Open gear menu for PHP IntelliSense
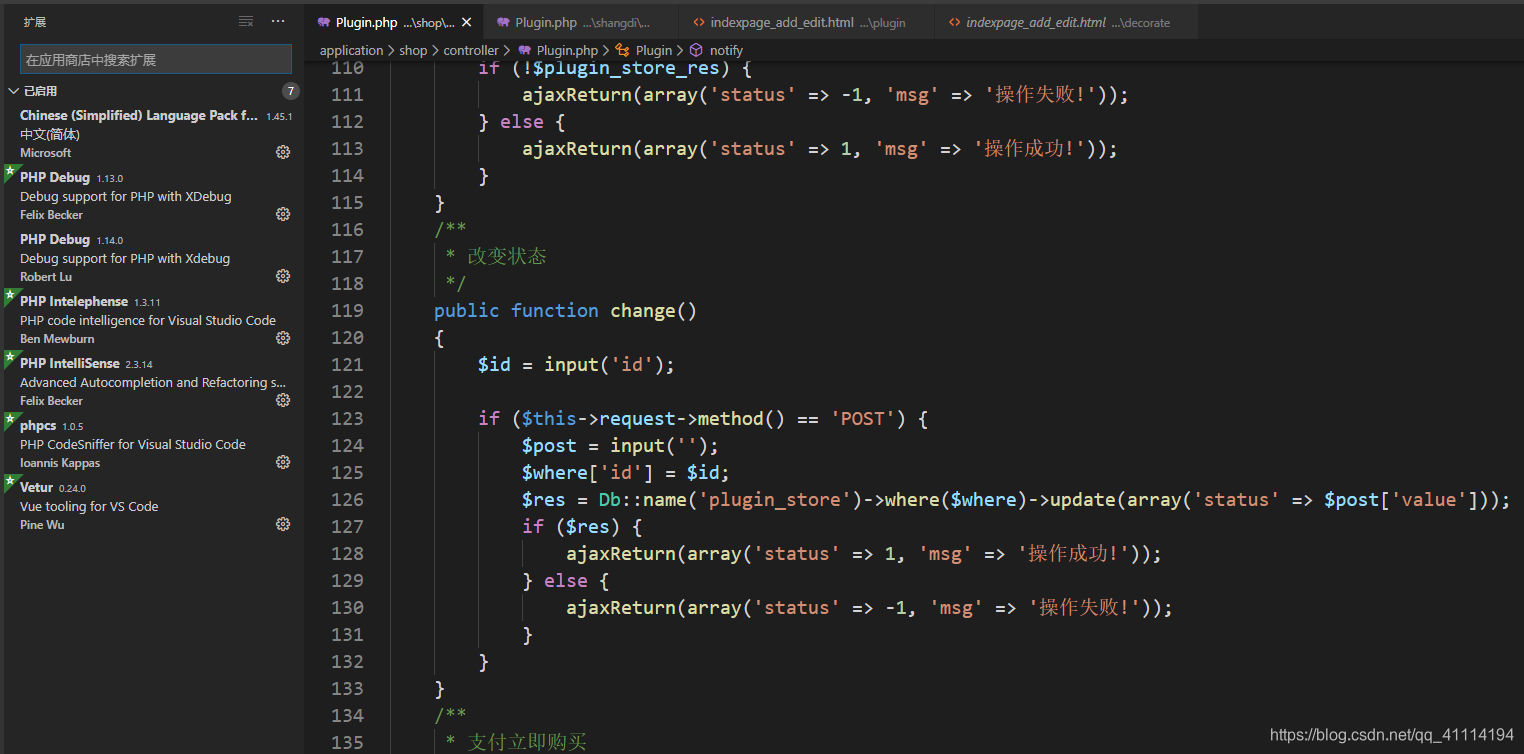Screen dimensions: 1524x754 283,400
